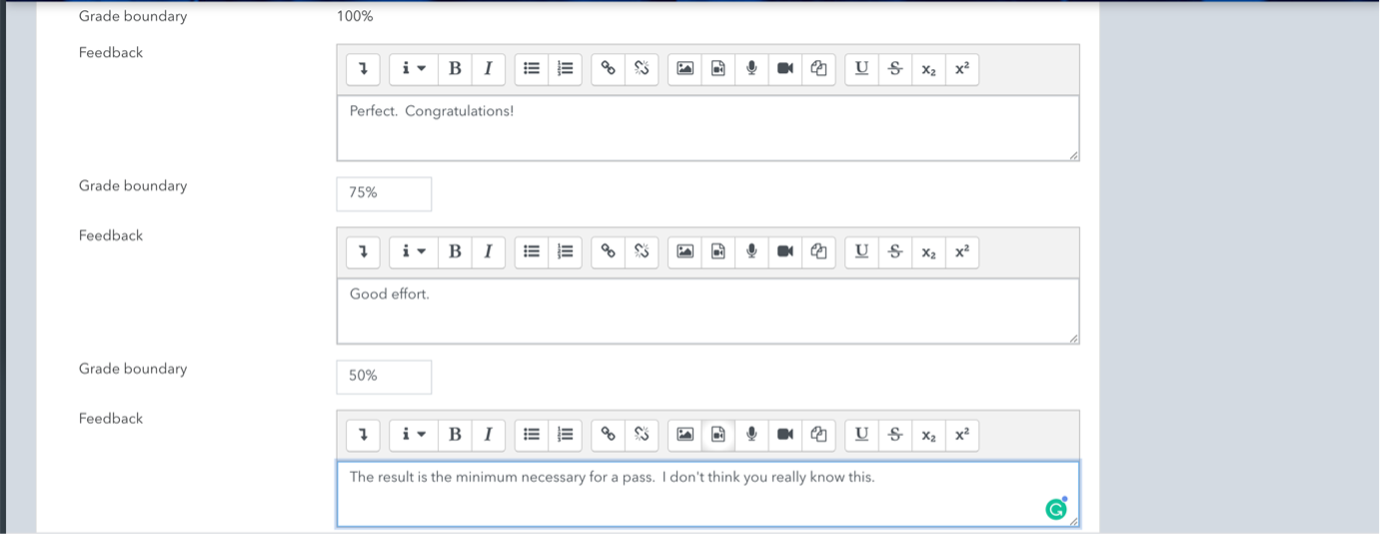1384x537 pixels.
Task: Strikethrough text in 'Perfect. Congratulations!' editor
Action: click(x=895, y=69)
